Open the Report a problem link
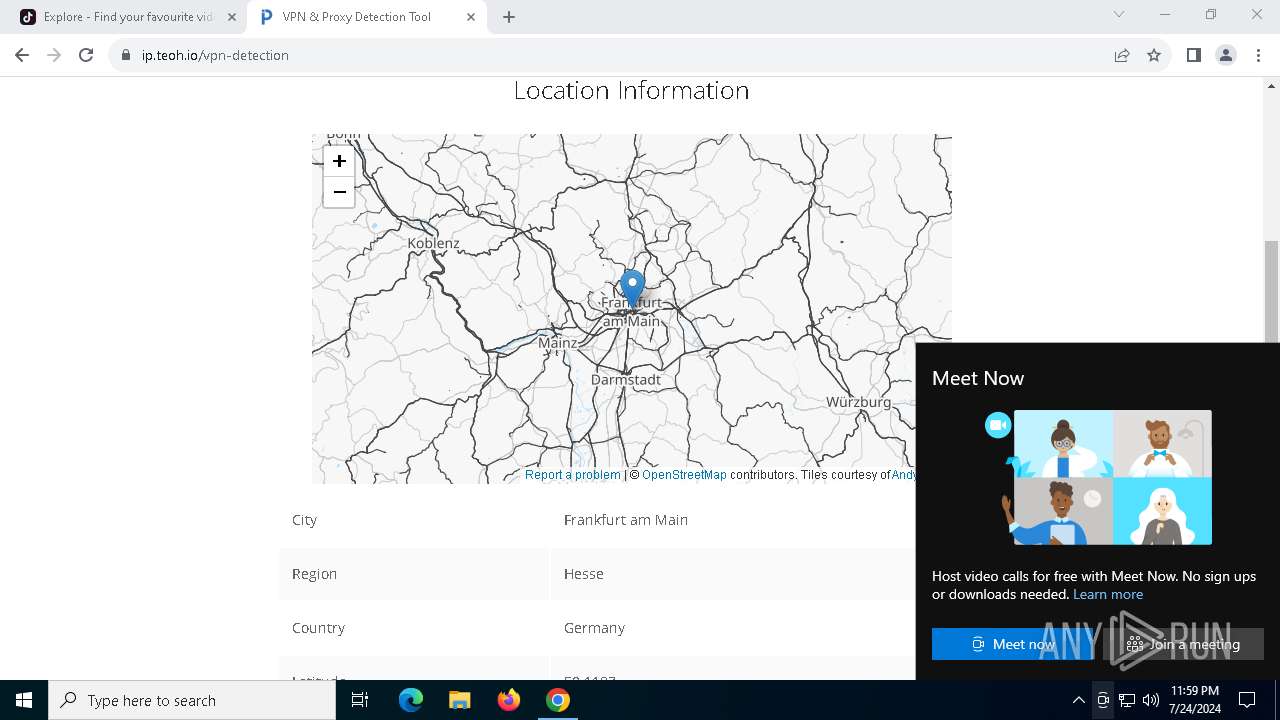The height and width of the screenshot is (720, 1280). point(573,475)
